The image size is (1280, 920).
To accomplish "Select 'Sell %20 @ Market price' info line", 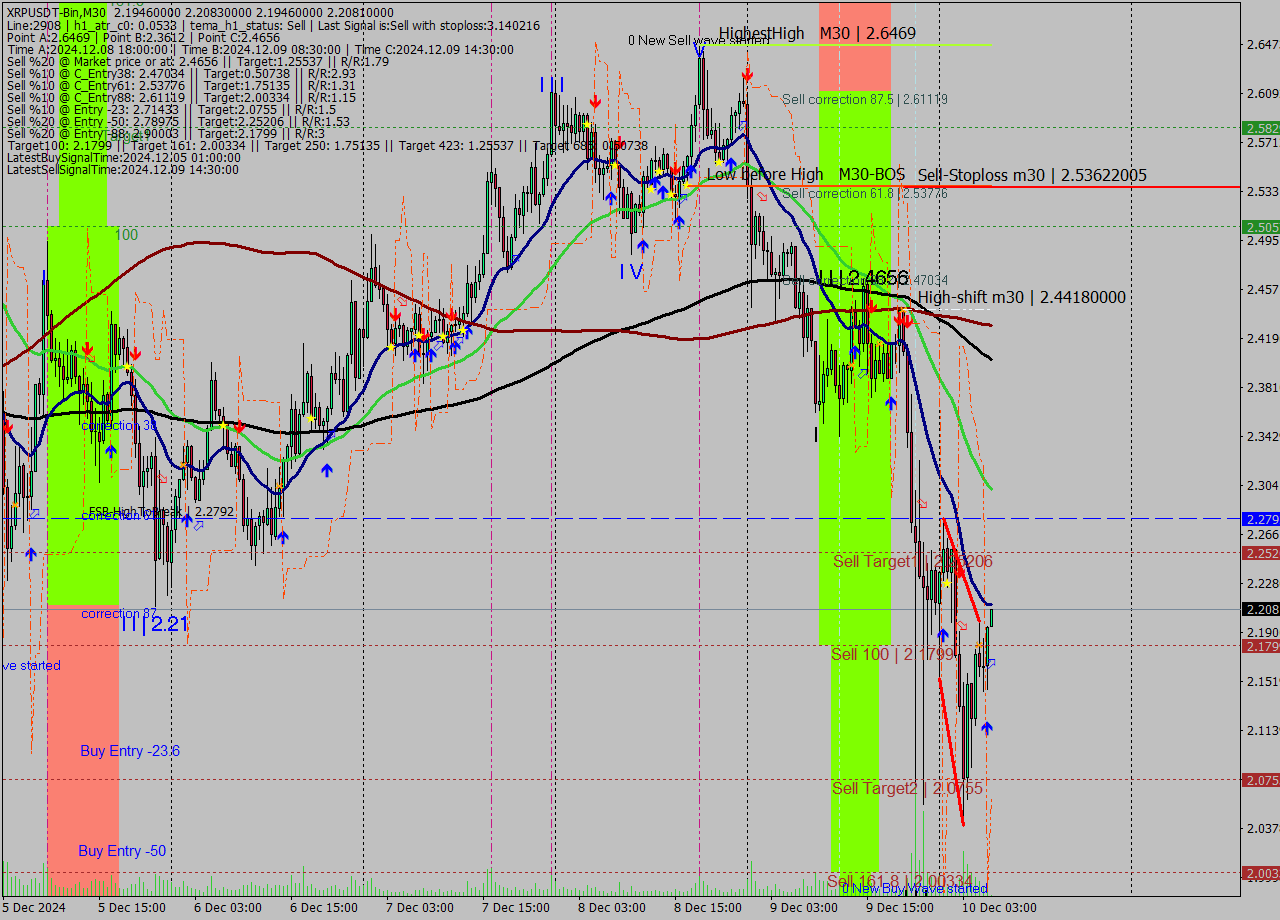I will (198, 61).
